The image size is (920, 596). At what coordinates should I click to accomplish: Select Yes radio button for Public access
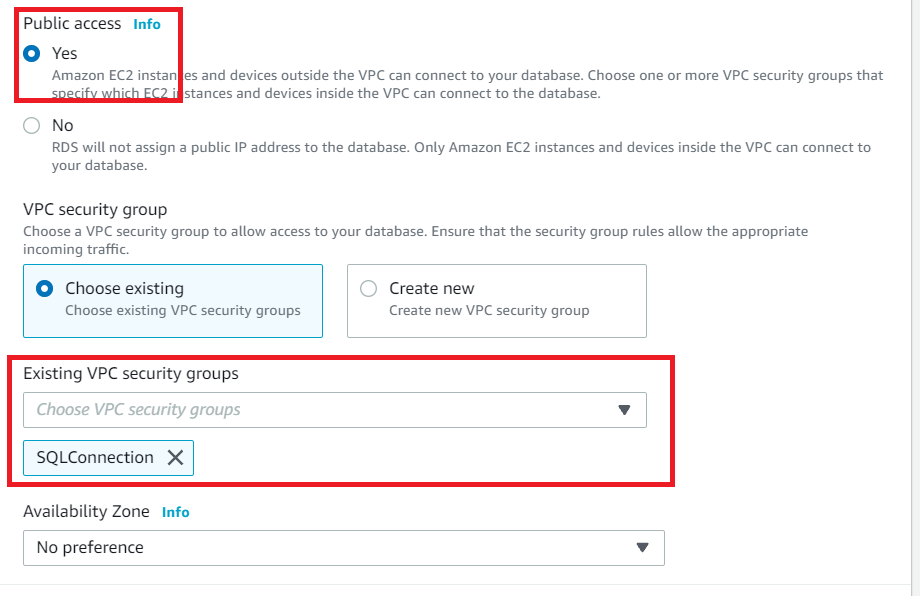click(x=32, y=53)
